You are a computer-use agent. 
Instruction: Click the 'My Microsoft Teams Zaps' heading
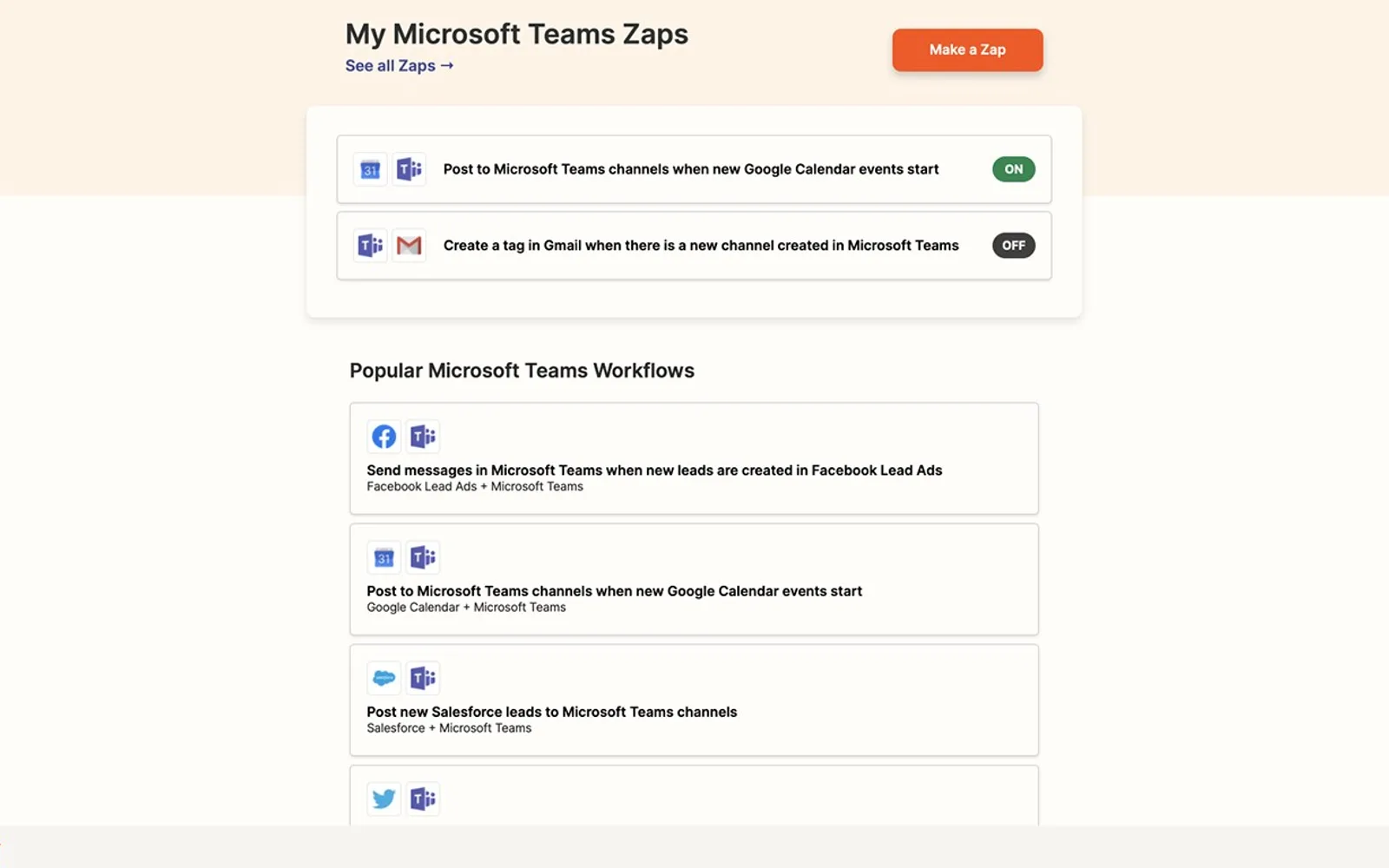pos(517,35)
